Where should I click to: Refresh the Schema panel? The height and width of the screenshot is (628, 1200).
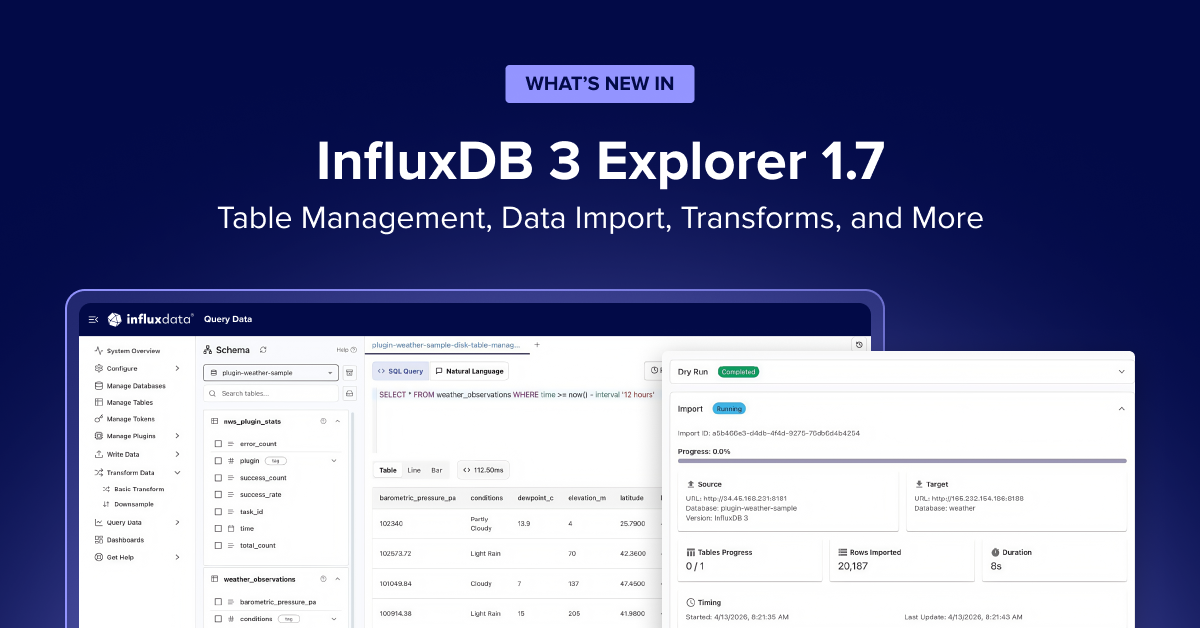[x=263, y=350]
